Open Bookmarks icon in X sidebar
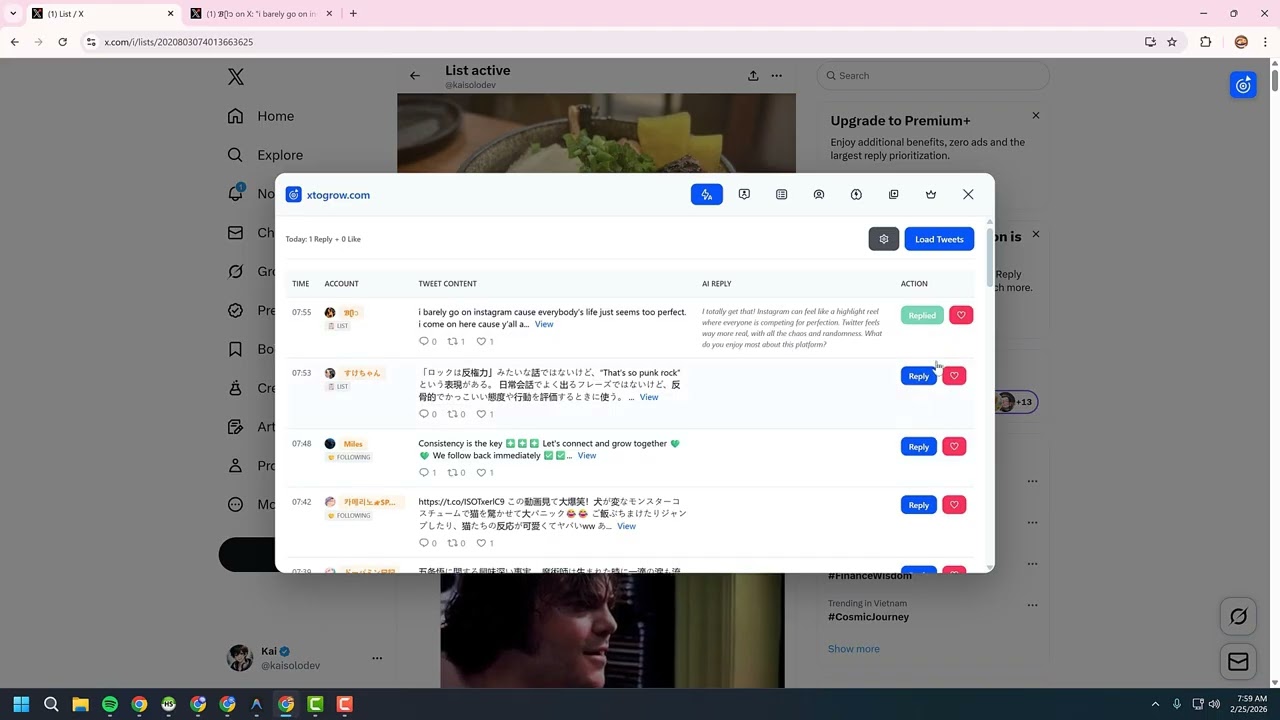1280x720 pixels. (x=235, y=349)
